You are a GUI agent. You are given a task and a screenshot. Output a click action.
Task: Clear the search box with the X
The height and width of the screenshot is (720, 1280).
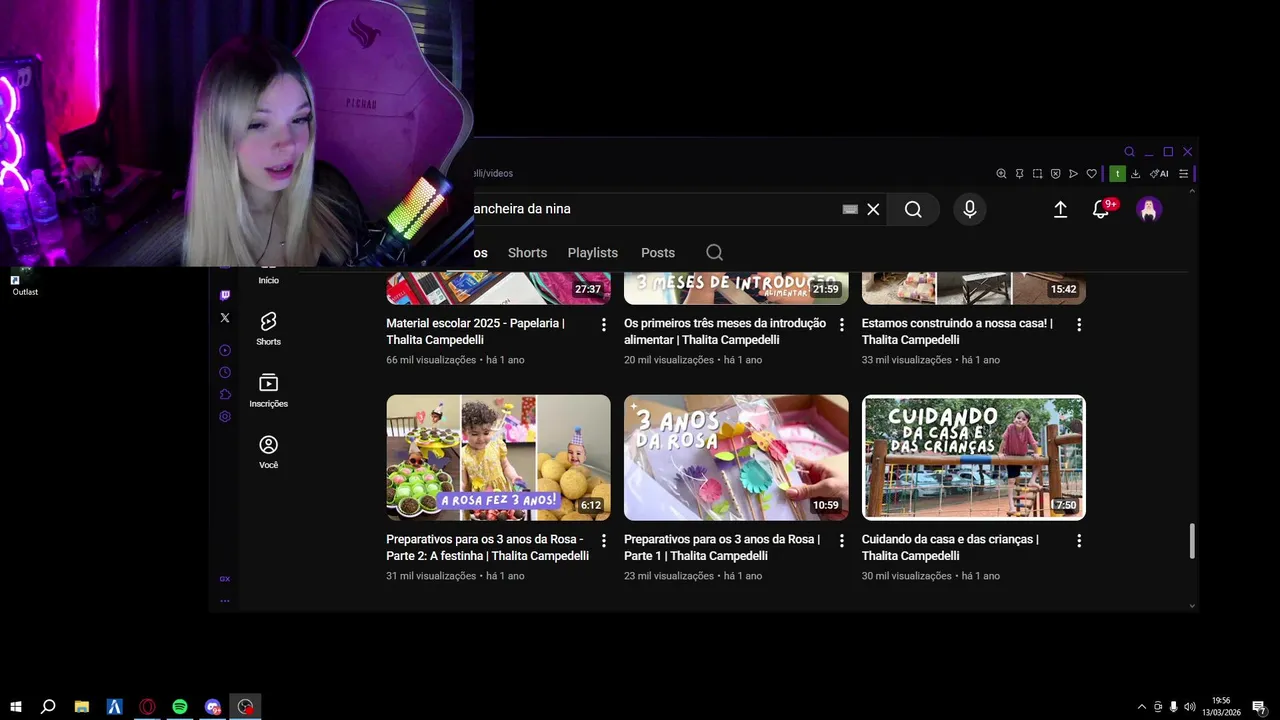click(873, 209)
